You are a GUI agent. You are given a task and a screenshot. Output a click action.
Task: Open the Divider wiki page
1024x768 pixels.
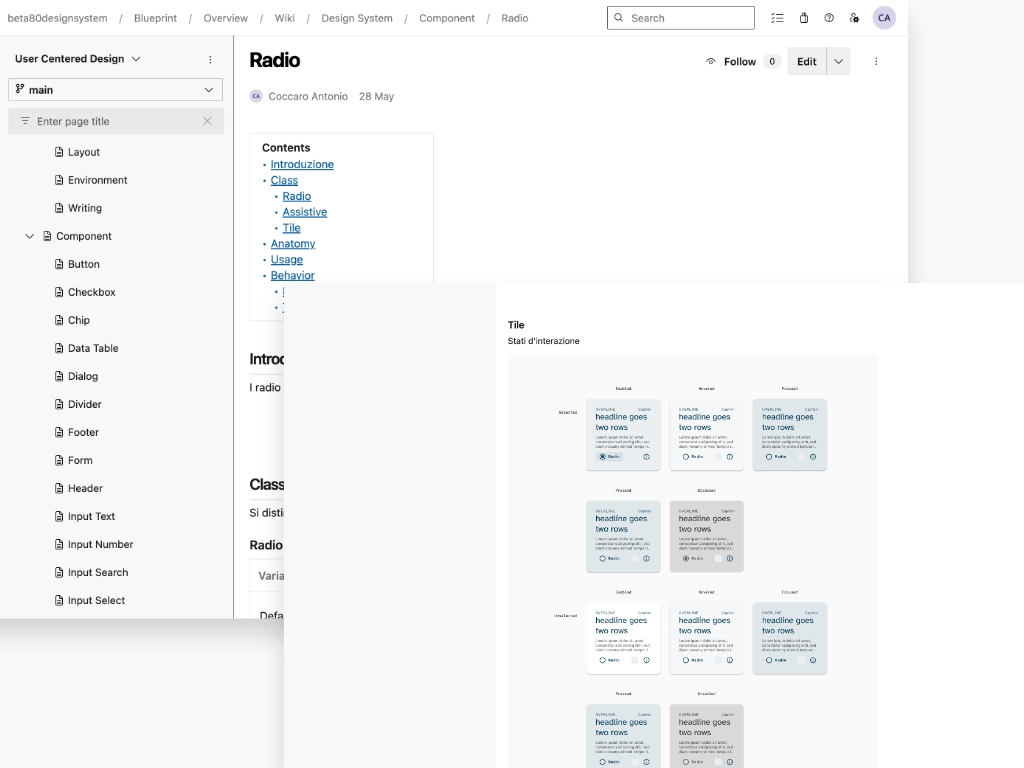85,404
